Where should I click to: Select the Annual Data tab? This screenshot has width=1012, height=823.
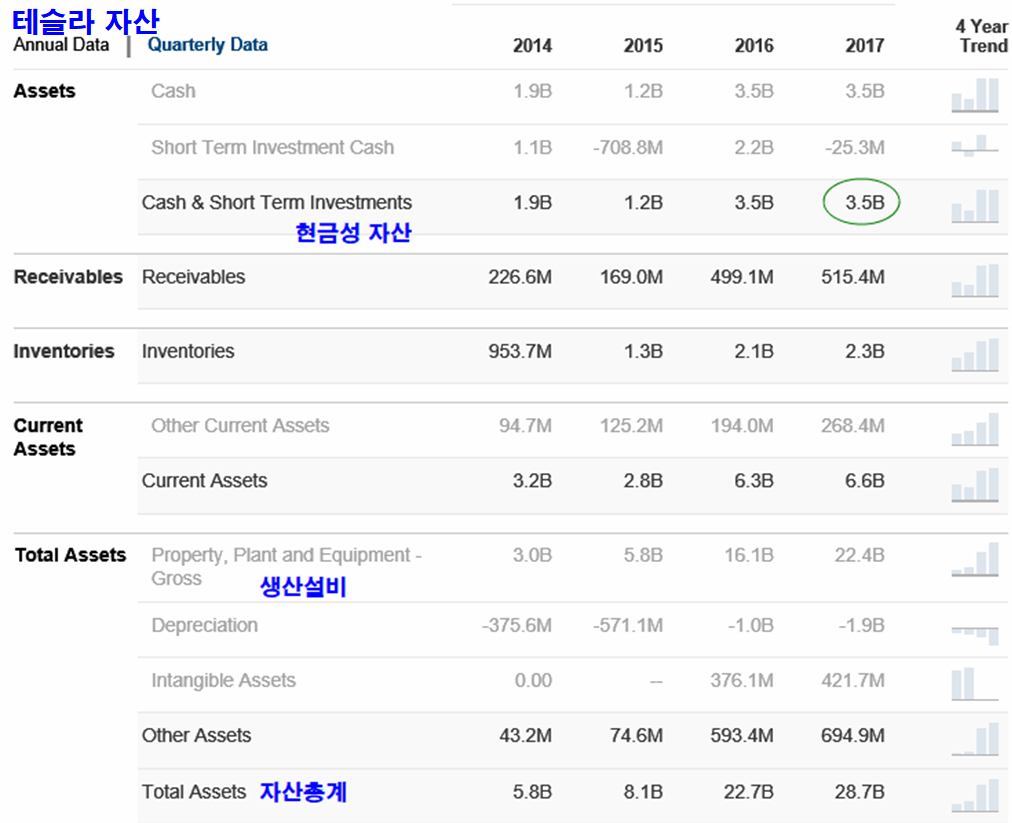61,44
